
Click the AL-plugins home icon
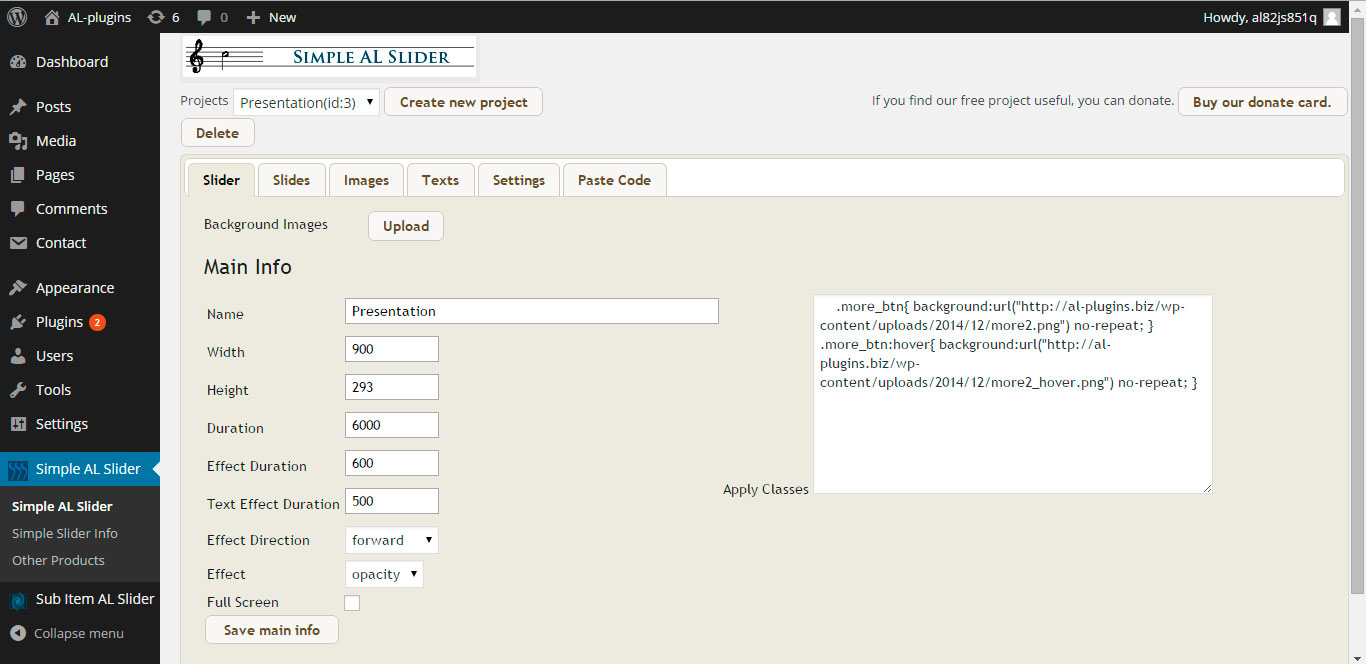coord(52,17)
